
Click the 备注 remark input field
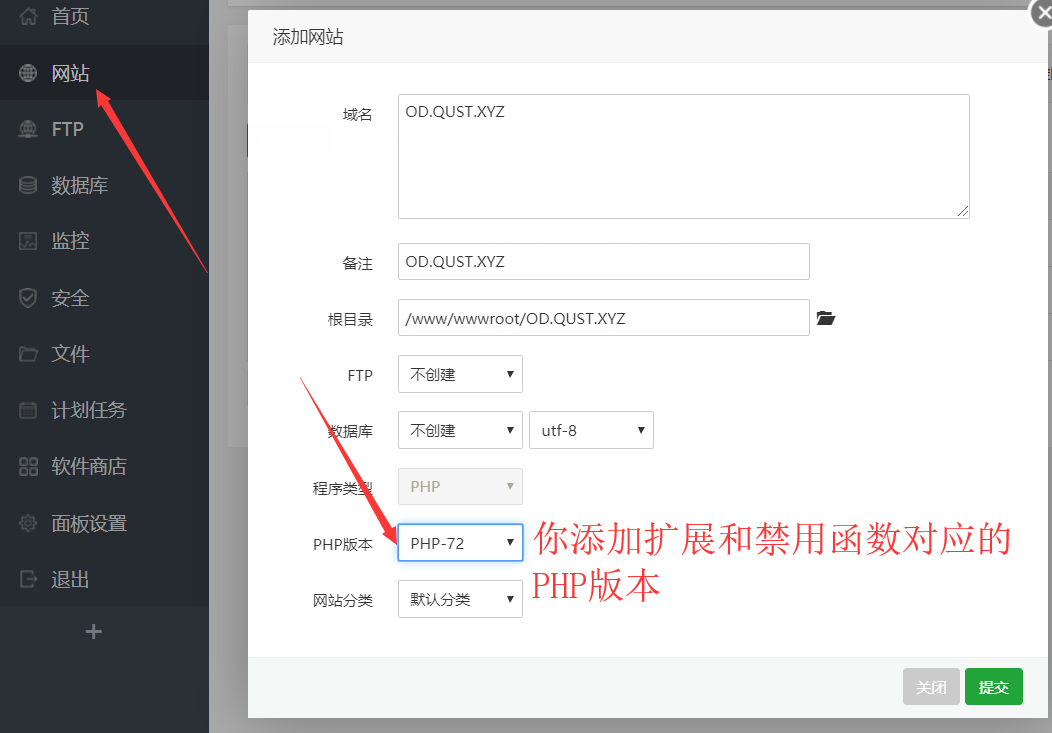(x=603, y=262)
